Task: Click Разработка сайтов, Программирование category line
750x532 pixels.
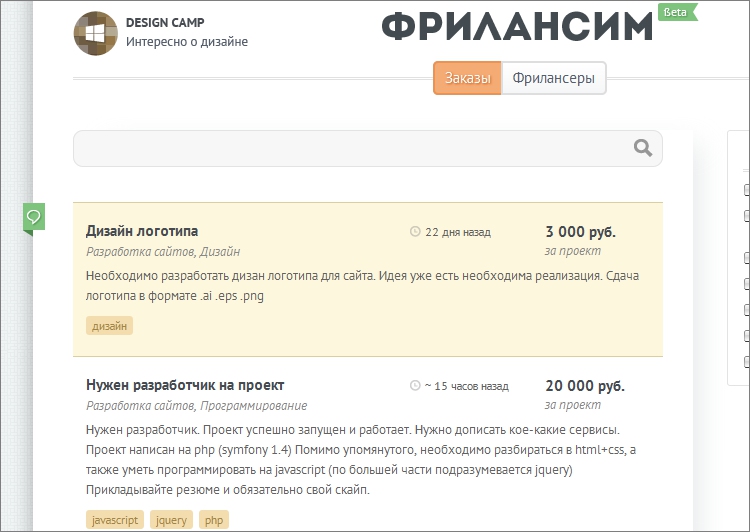Action: (x=197, y=406)
